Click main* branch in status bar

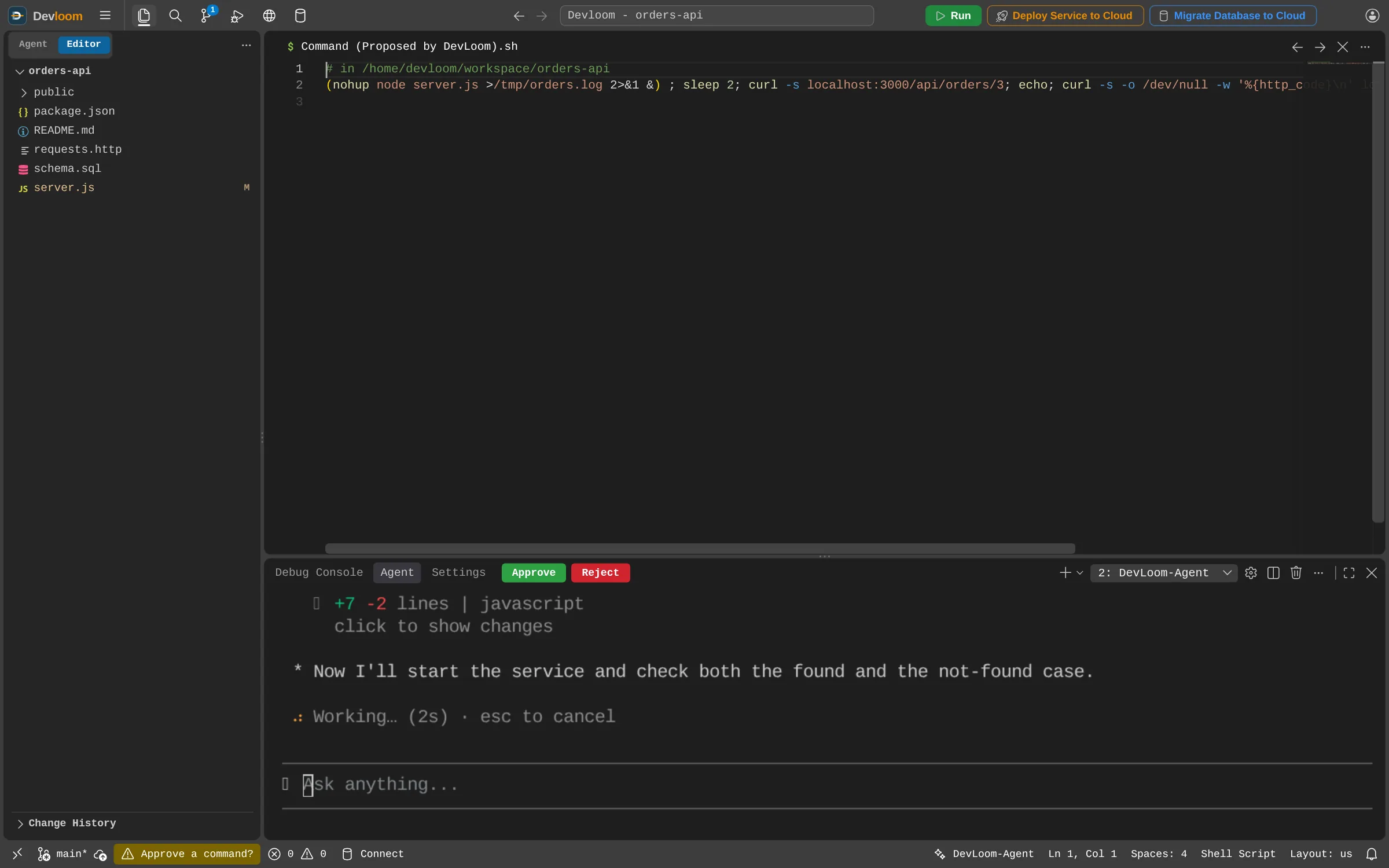pyautogui.click(x=62, y=854)
